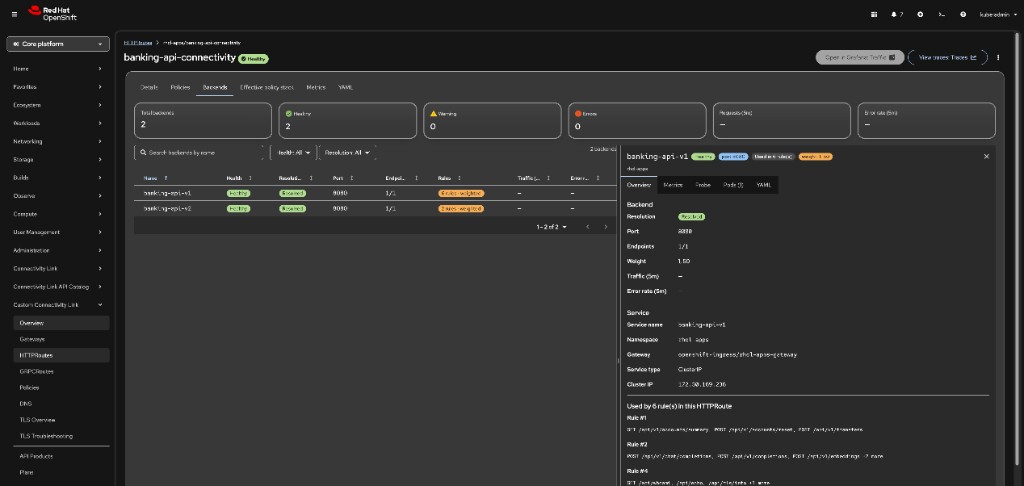Image resolution: width=1024 pixels, height=486 pixels.
Task: Click the Warning summary card
Action: pyautogui.click(x=492, y=120)
